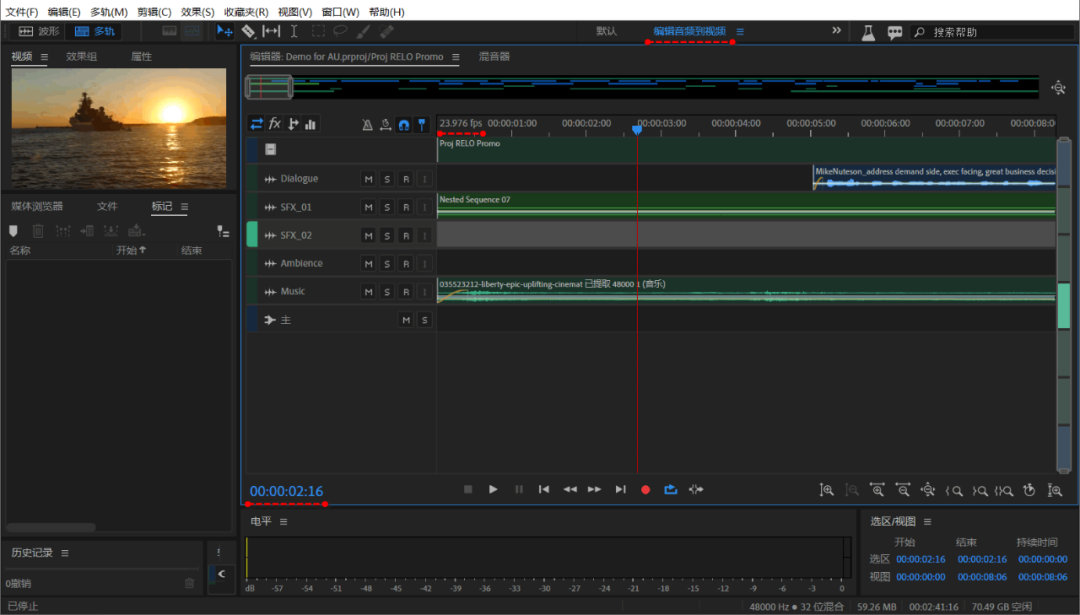Click the Pause button
This screenshot has width=1080, height=615.
click(x=519, y=489)
